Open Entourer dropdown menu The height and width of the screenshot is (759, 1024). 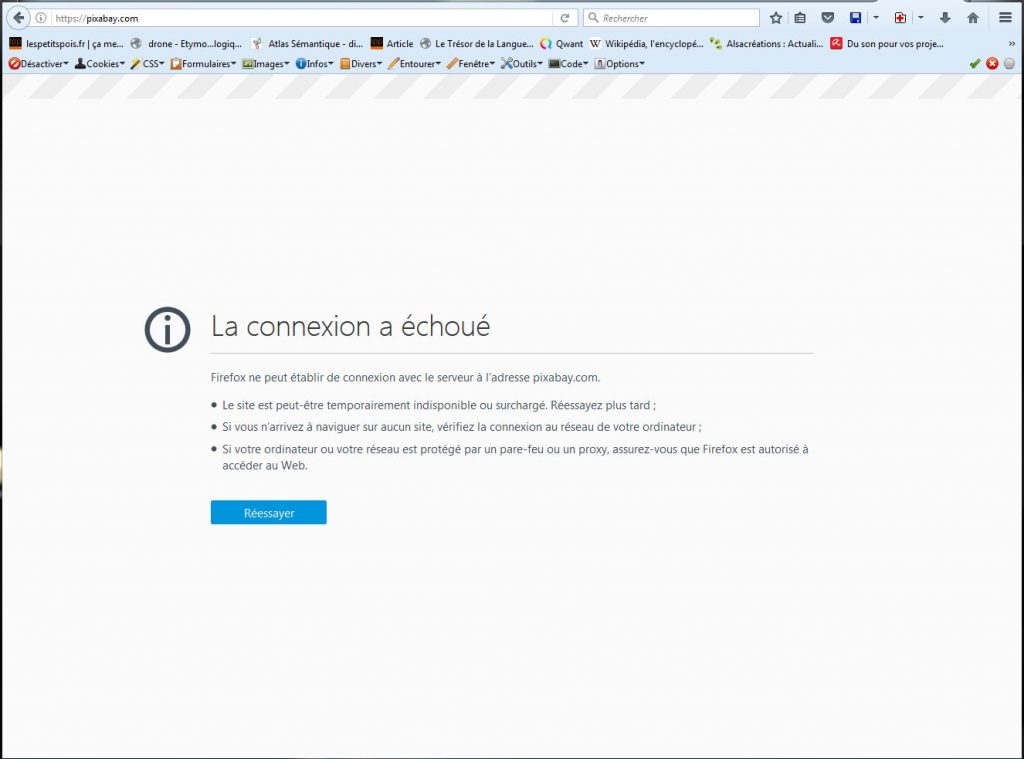414,63
